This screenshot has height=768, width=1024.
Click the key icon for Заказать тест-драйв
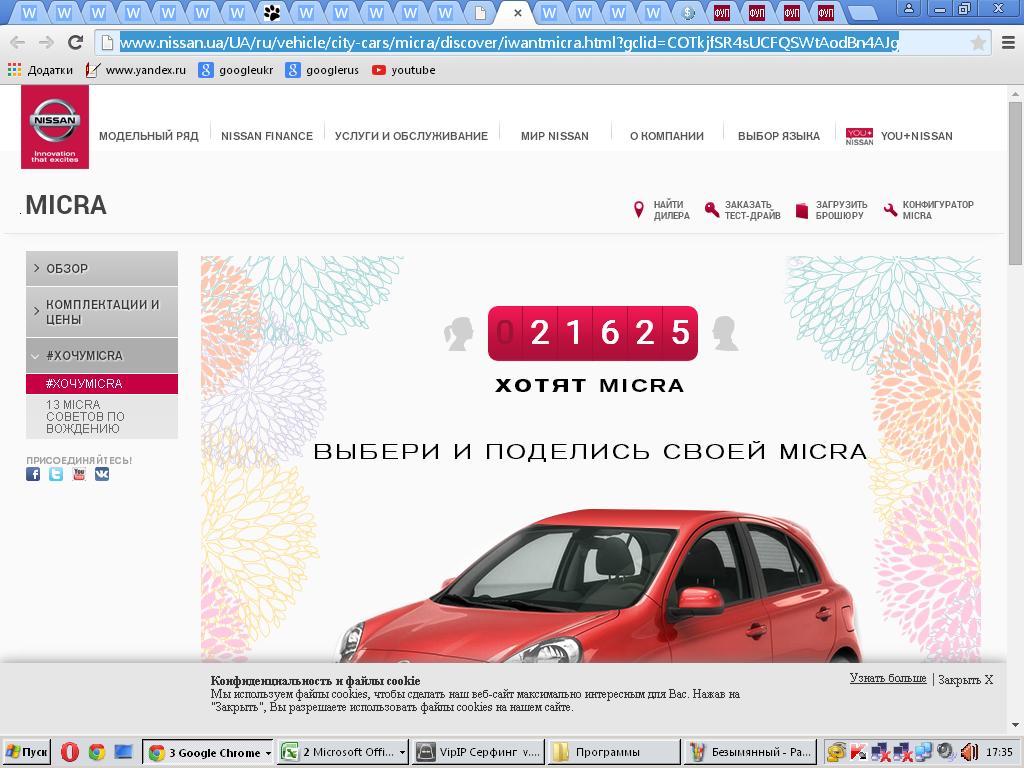(x=711, y=210)
